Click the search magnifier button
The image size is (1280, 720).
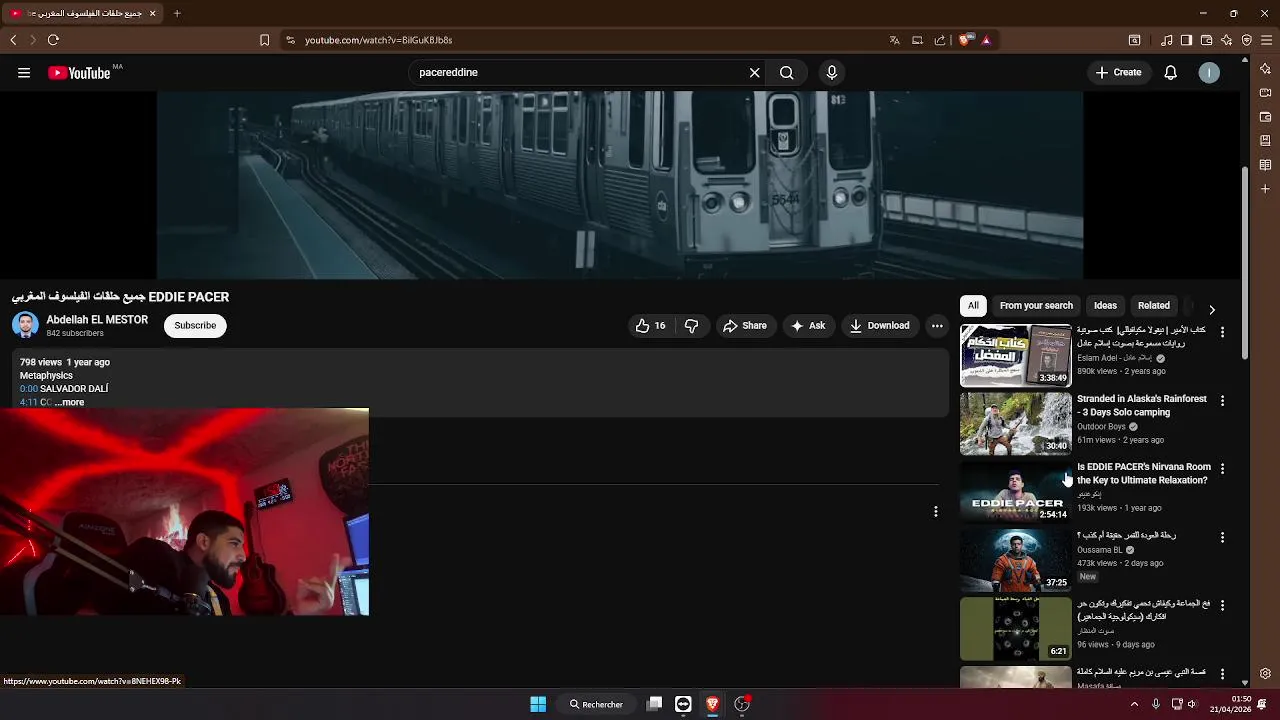click(787, 72)
